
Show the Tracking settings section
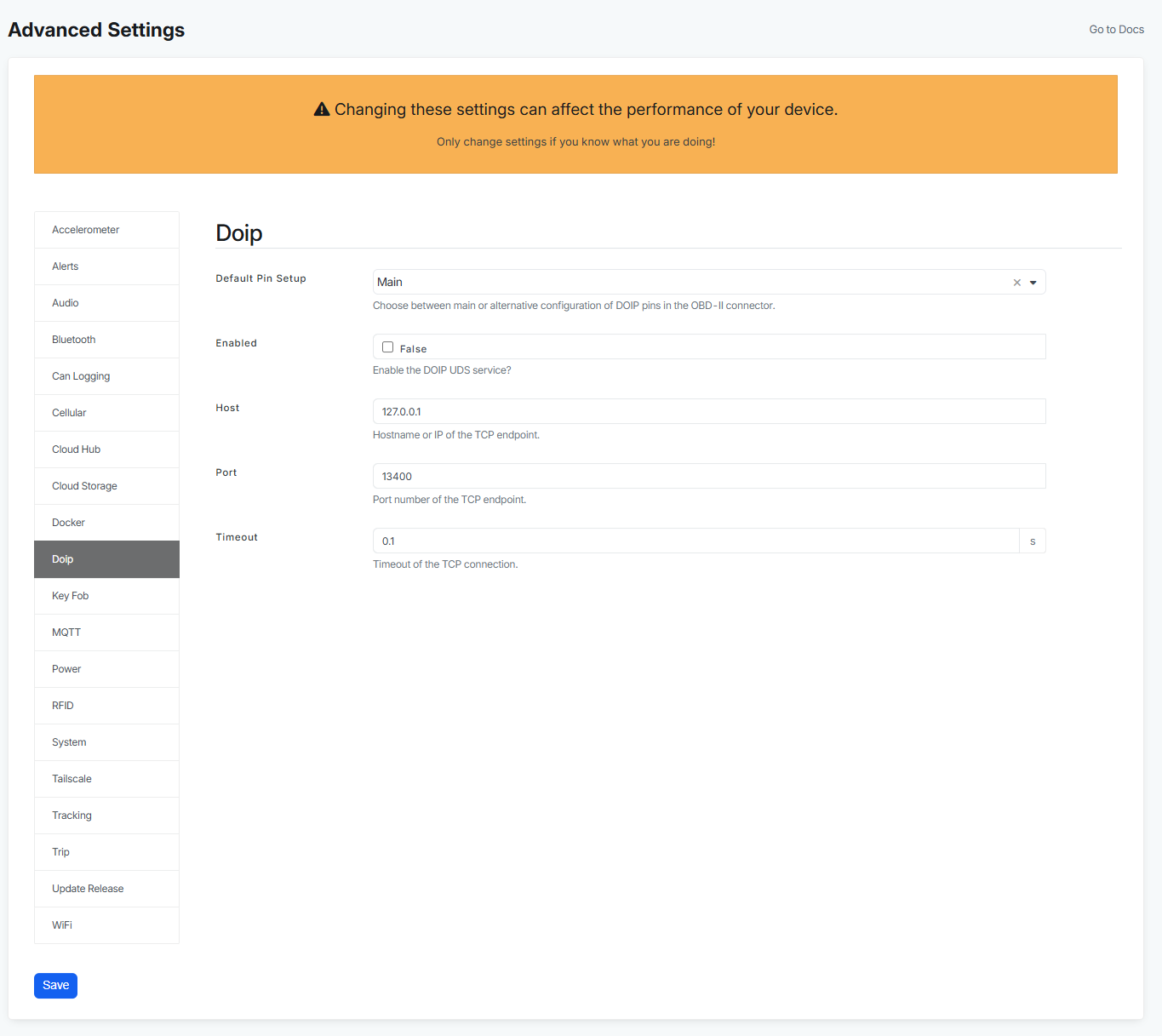click(106, 816)
